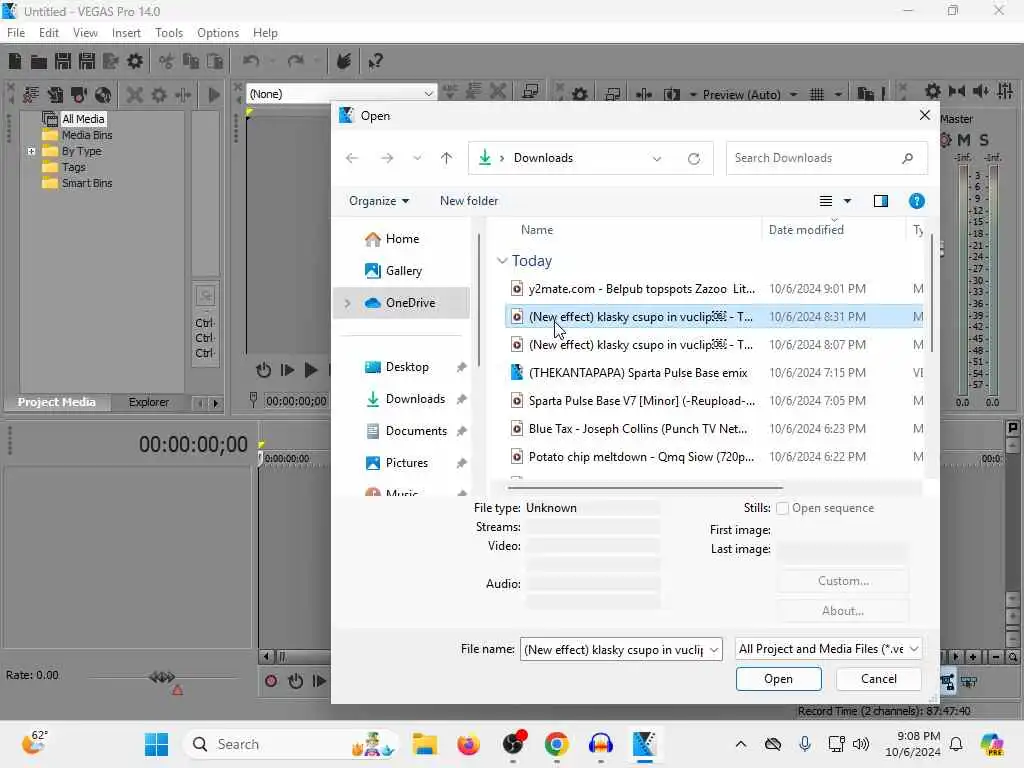
Task: Click the Up one level arrow in Open dialog
Action: 446,158
